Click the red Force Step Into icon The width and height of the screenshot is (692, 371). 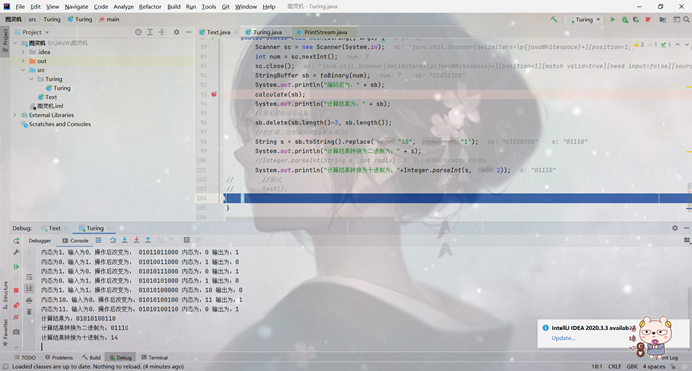click(x=136, y=240)
